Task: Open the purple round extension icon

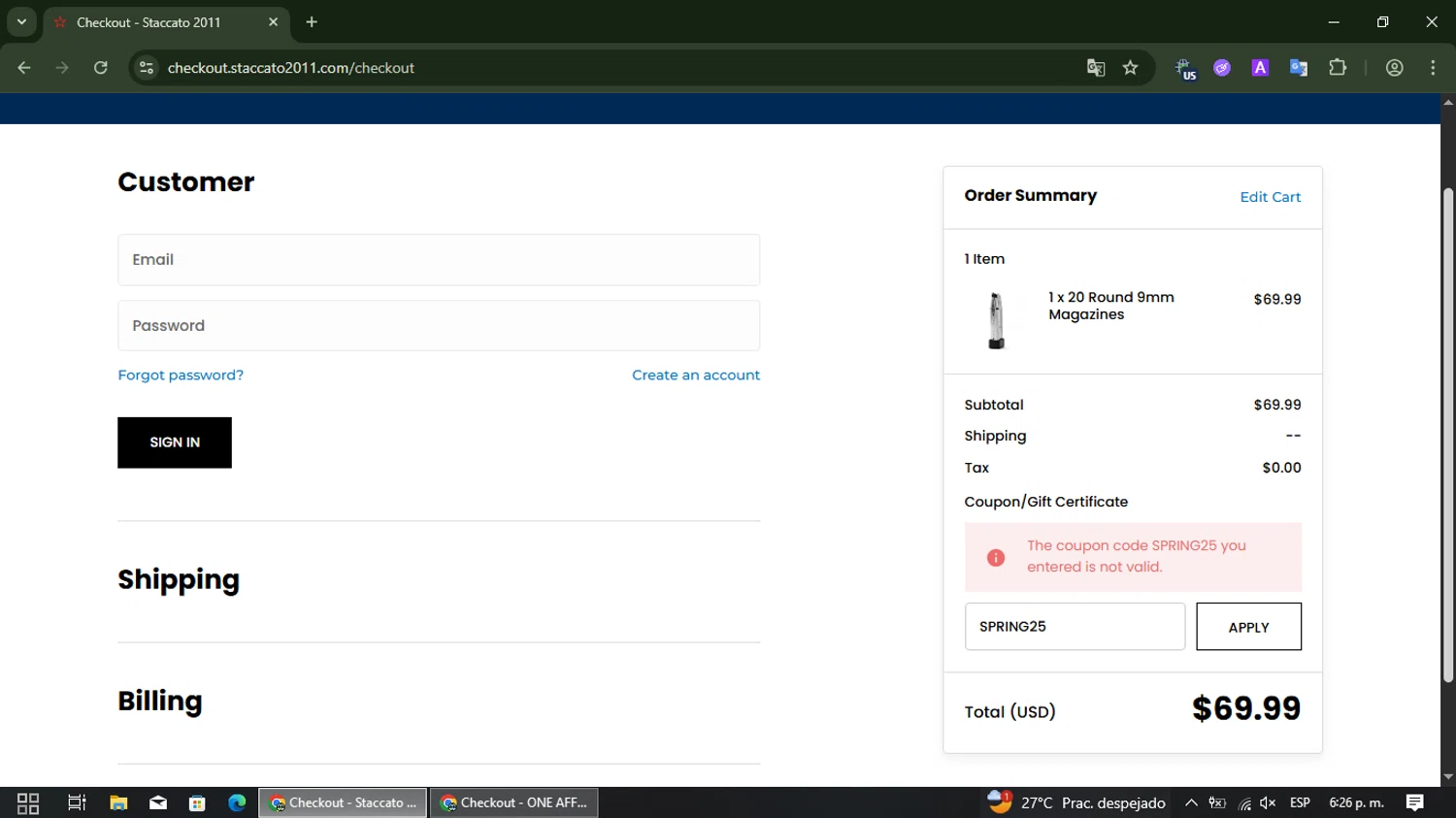Action: click(1222, 68)
